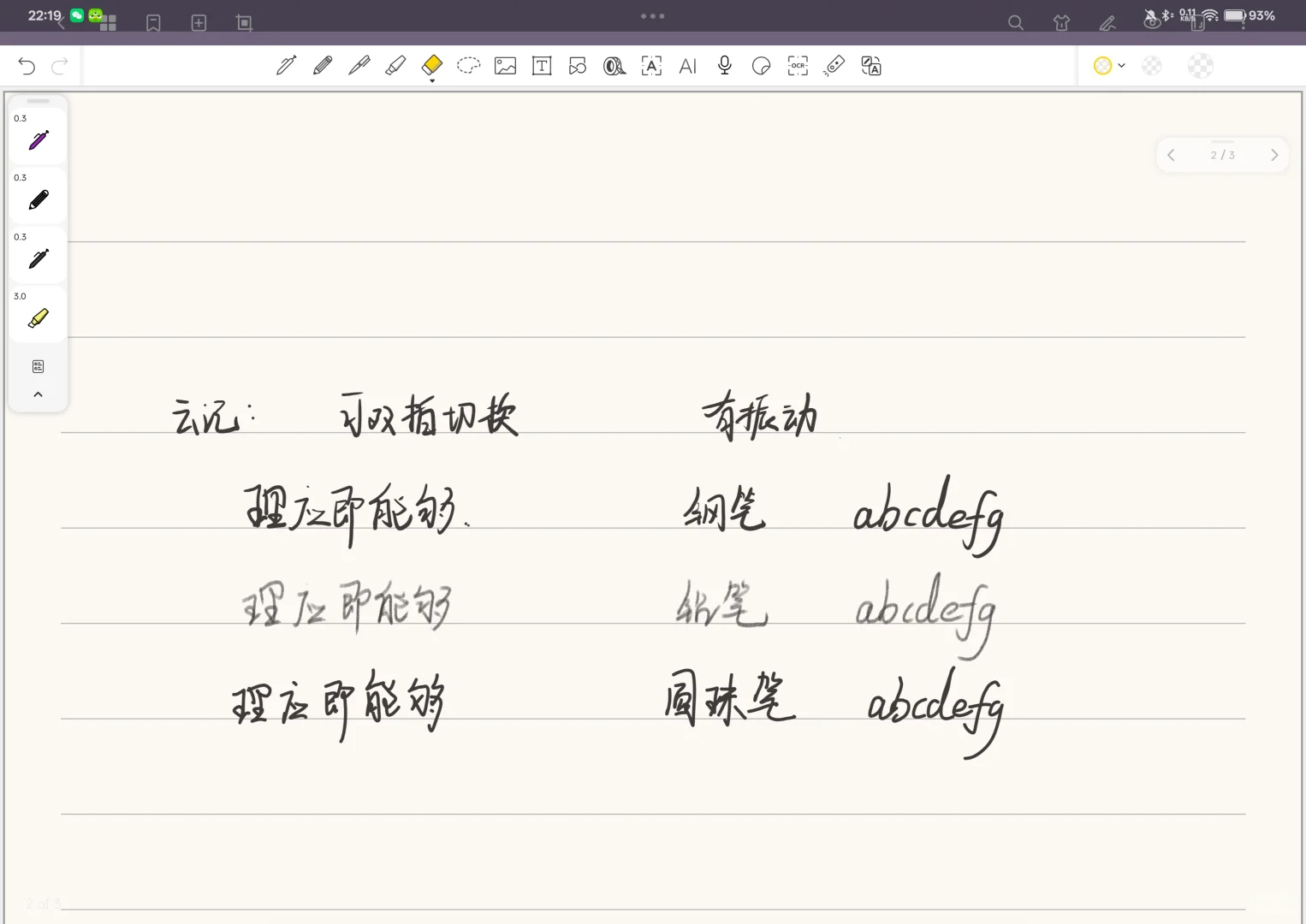
Task: Open the shapes tool
Action: click(578, 66)
